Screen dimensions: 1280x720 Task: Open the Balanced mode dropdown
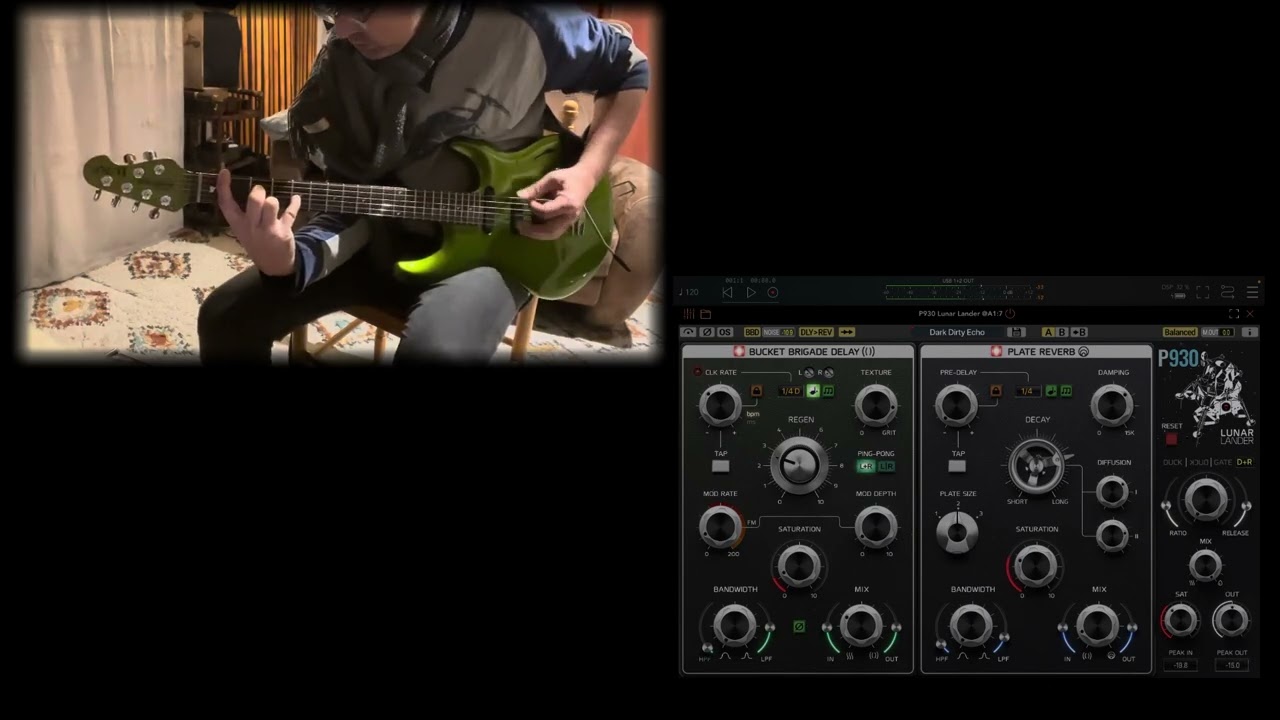point(1180,332)
